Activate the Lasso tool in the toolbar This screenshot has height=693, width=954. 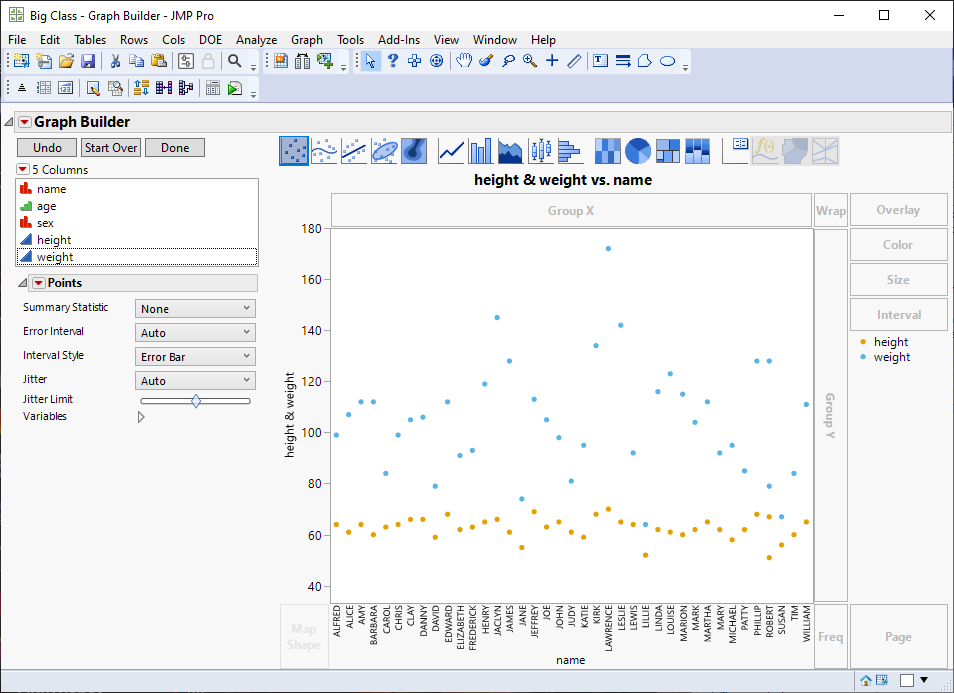pos(509,61)
